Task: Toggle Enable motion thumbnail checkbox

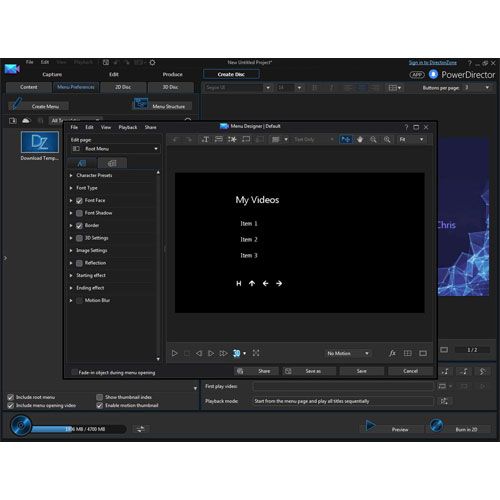Action: click(99, 405)
